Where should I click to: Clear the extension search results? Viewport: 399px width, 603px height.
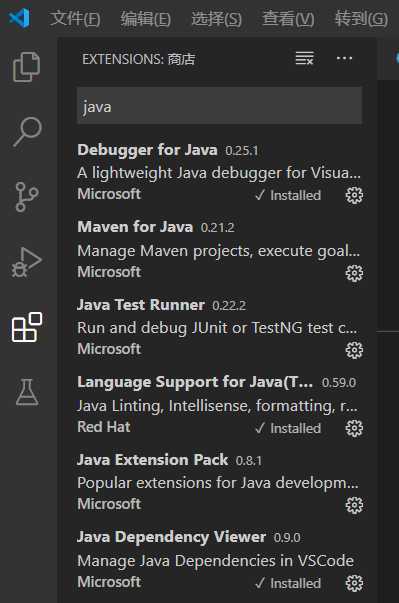point(304,58)
